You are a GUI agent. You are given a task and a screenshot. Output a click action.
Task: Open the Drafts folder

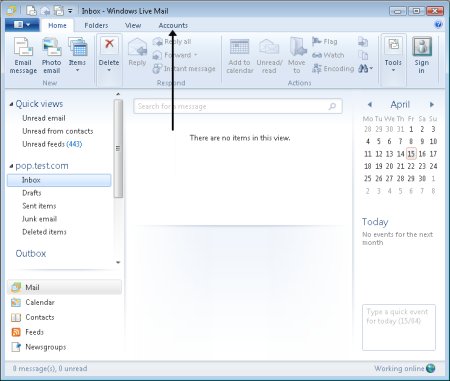point(32,193)
